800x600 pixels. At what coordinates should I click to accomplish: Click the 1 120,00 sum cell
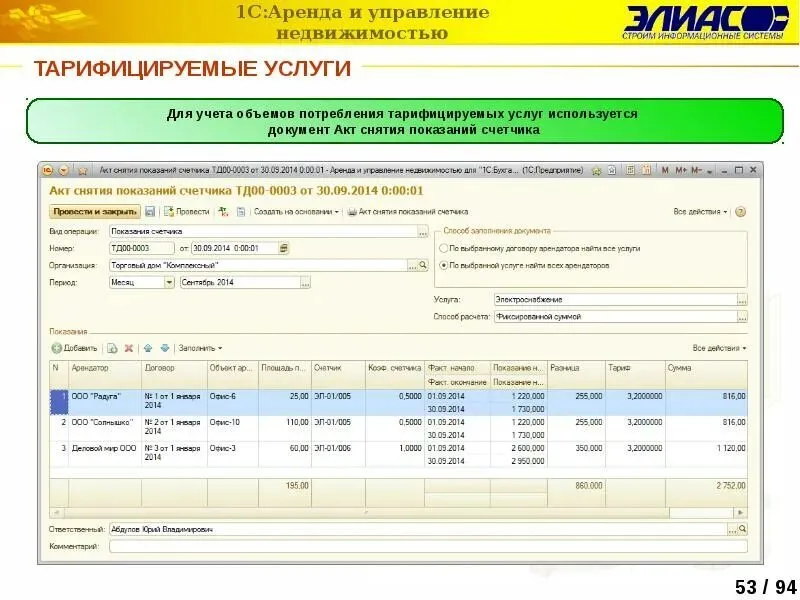click(x=707, y=455)
